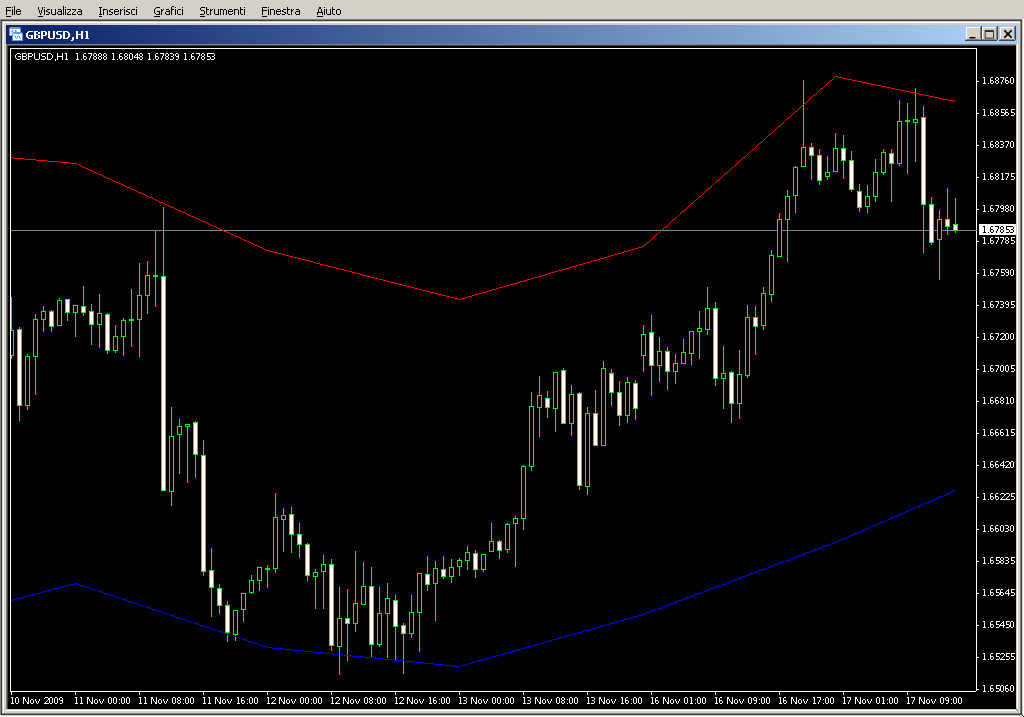Click the 1.66225 price scale label

click(999, 496)
